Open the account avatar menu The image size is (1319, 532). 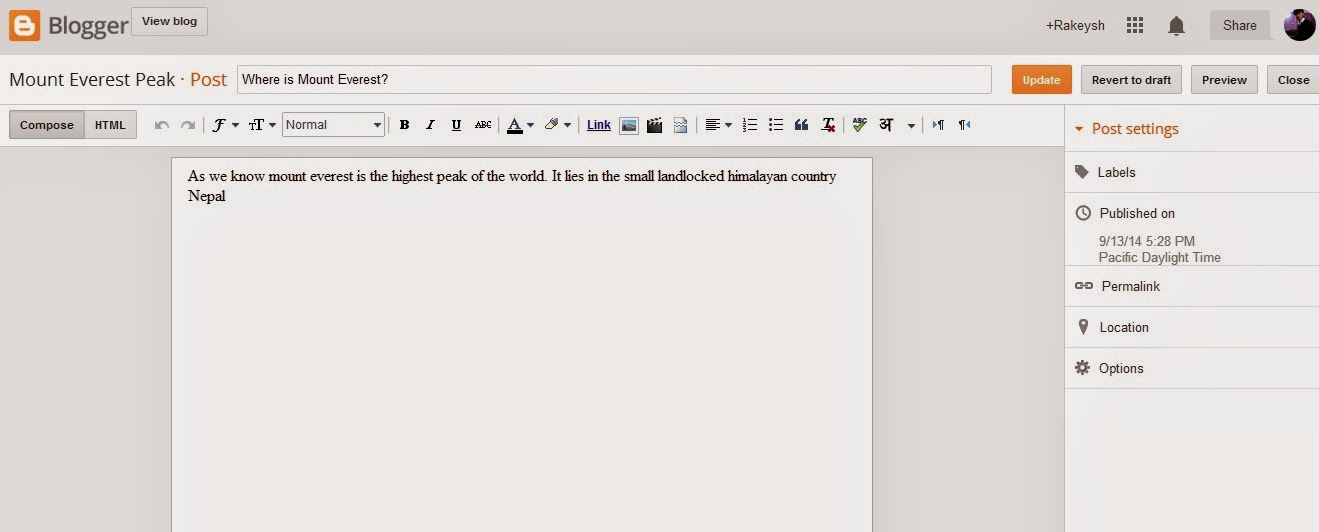coord(1300,25)
